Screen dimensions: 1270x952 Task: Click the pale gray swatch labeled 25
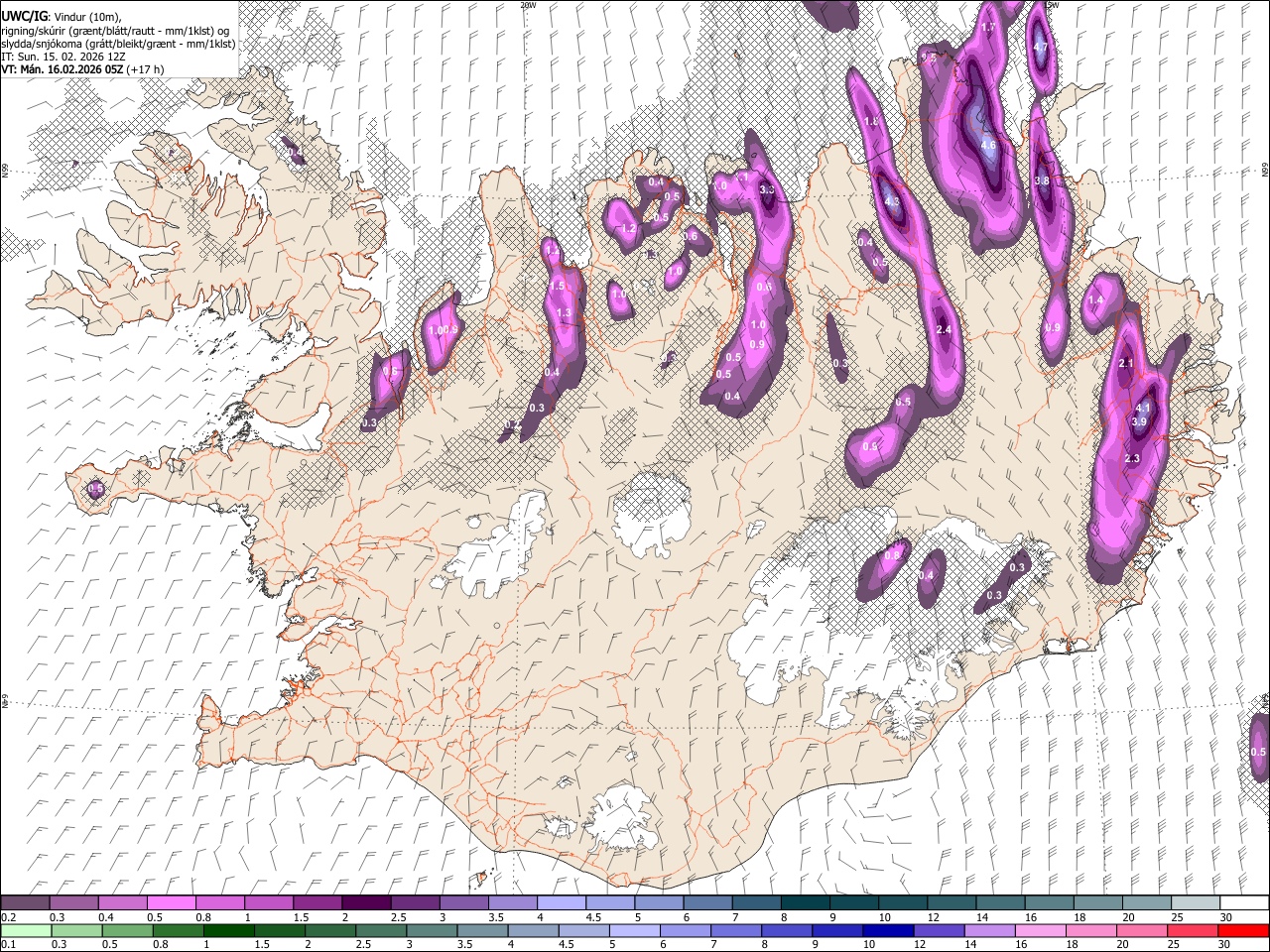(1196, 902)
